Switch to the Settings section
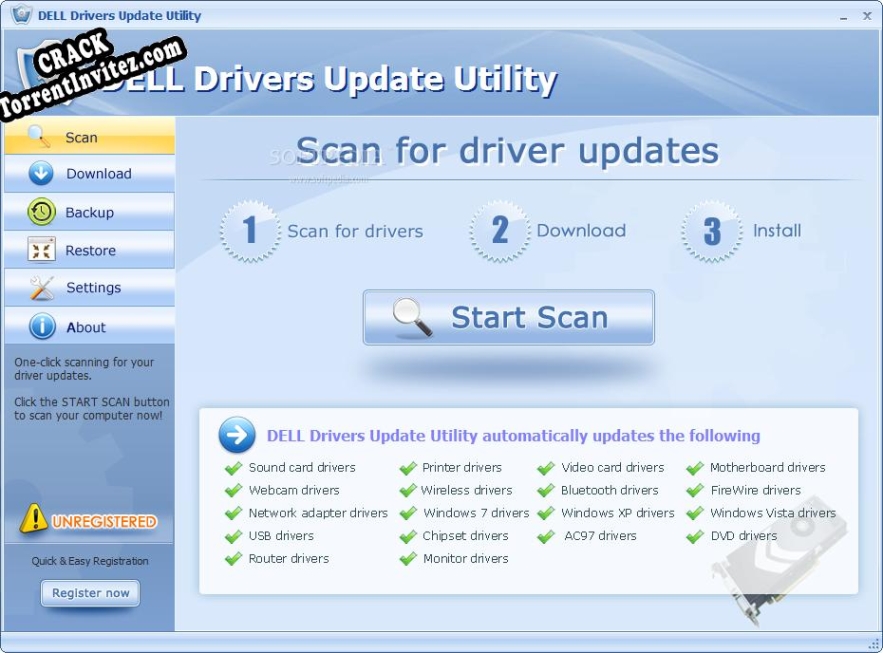This screenshot has width=883, height=653. pos(88,288)
